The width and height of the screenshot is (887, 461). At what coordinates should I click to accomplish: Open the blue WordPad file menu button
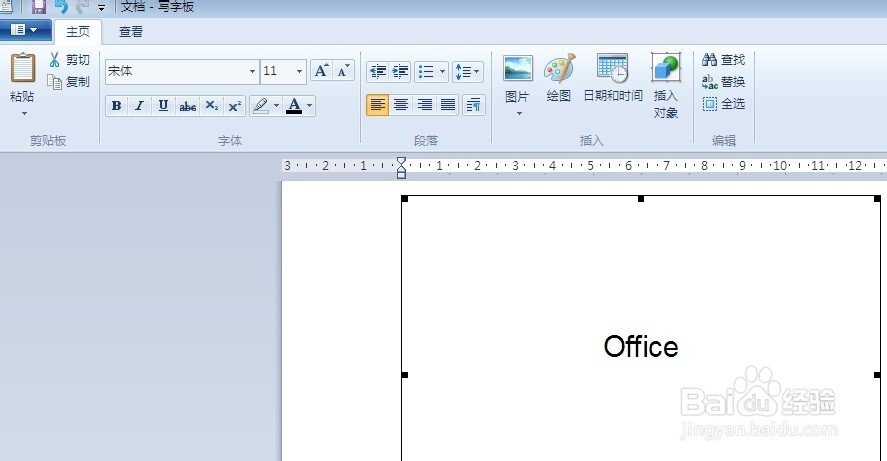(25, 29)
